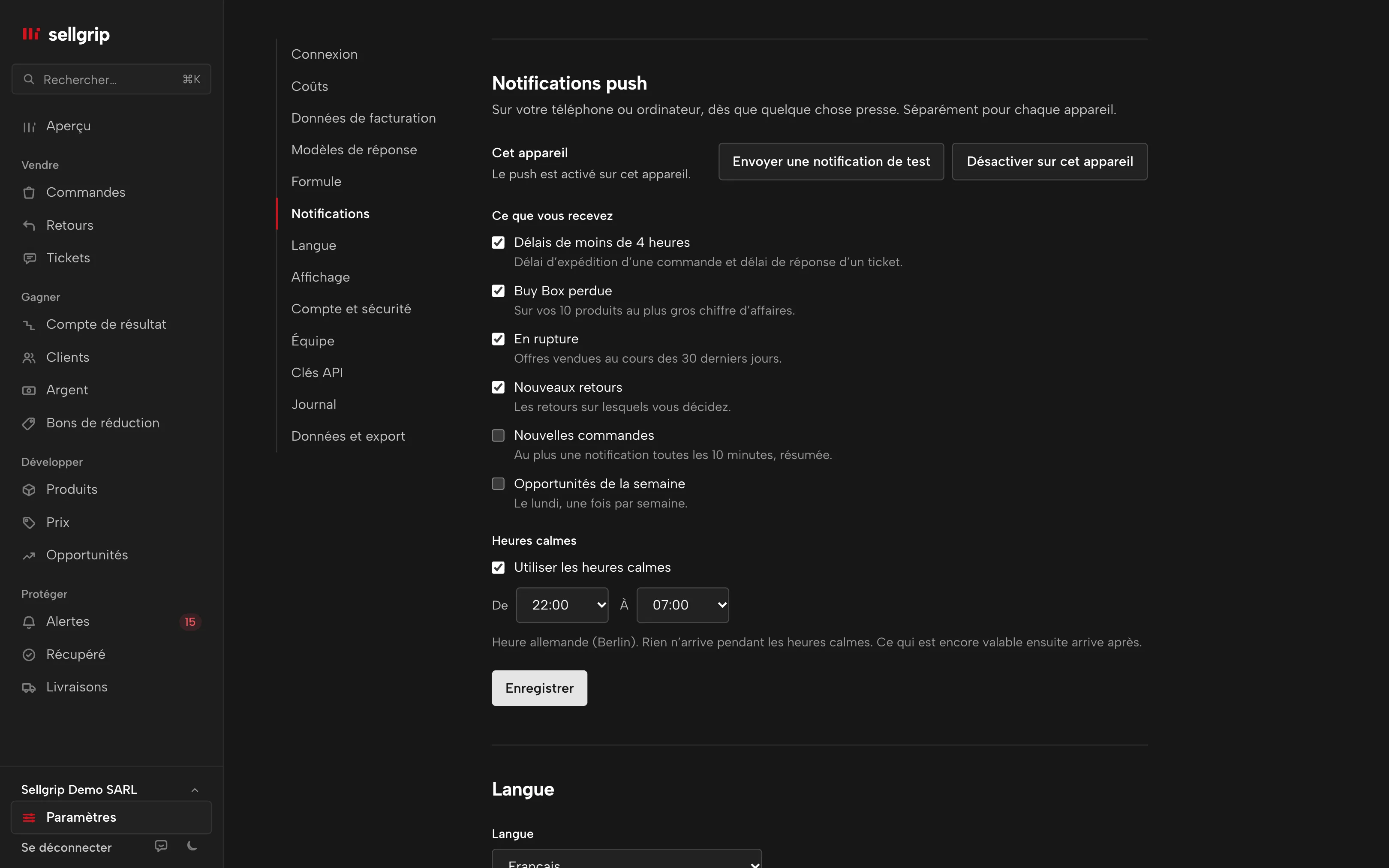Open the Coûts settings section
This screenshot has width=1389, height=868.
coord(310,86)
